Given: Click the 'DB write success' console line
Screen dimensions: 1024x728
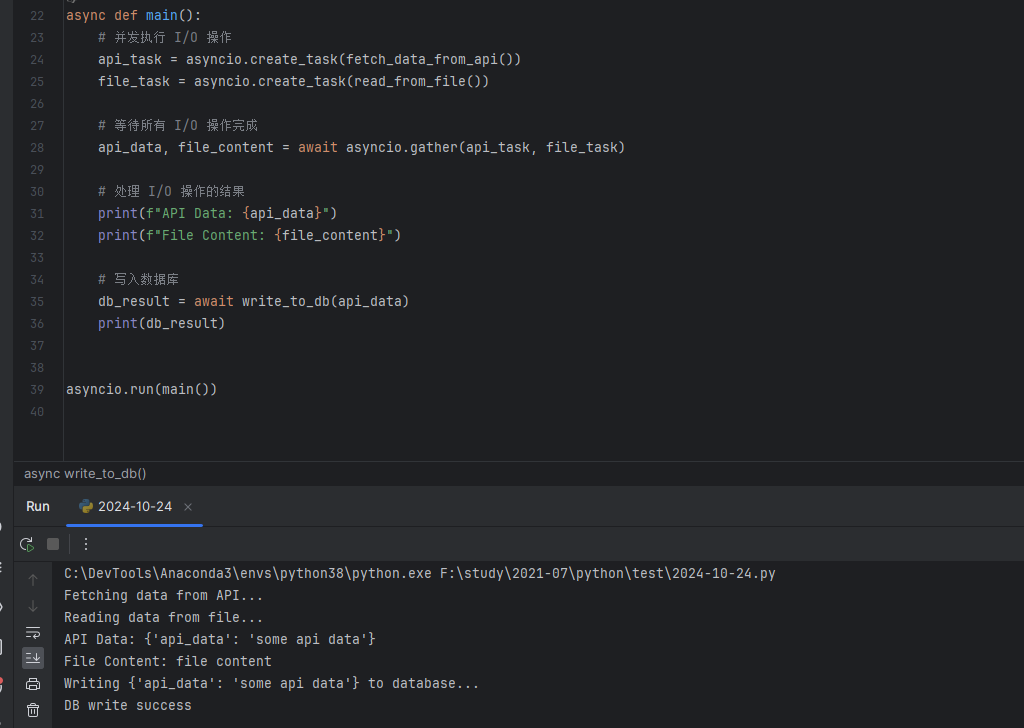Looking at the screenshot, I should (127, 706).
